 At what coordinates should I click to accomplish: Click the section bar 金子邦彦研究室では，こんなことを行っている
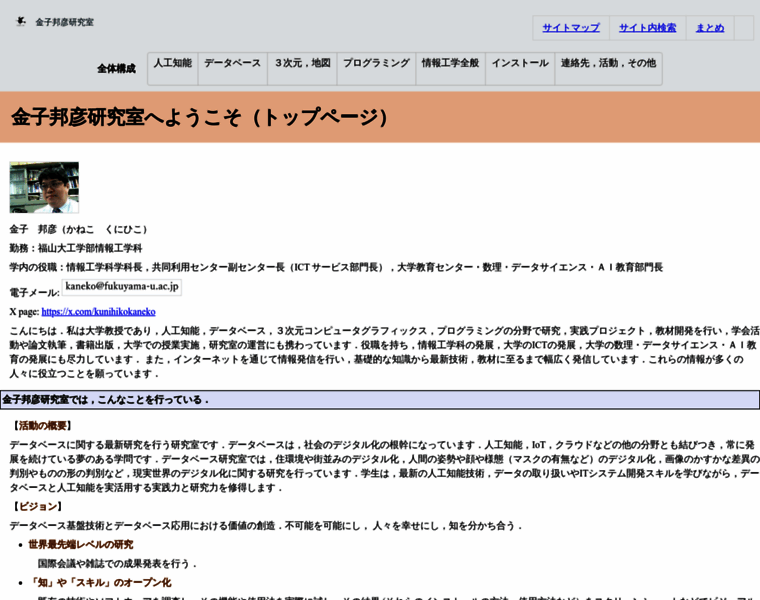tap(380, 400)
